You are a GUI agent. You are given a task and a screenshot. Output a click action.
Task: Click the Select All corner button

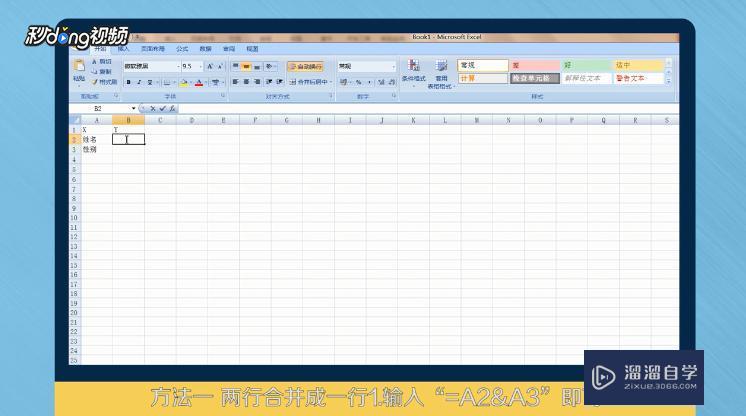pyautogui.click(x=75, y=120)
